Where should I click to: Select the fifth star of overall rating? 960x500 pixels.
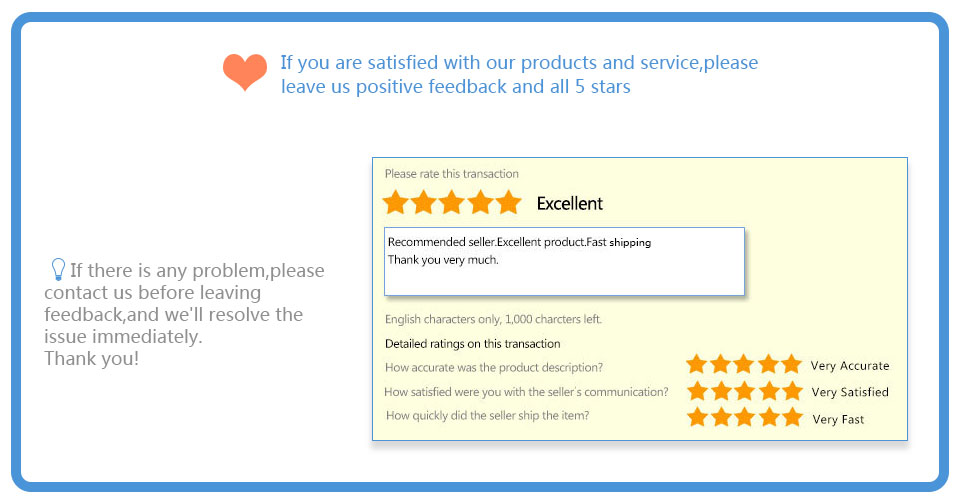point(509,203)
